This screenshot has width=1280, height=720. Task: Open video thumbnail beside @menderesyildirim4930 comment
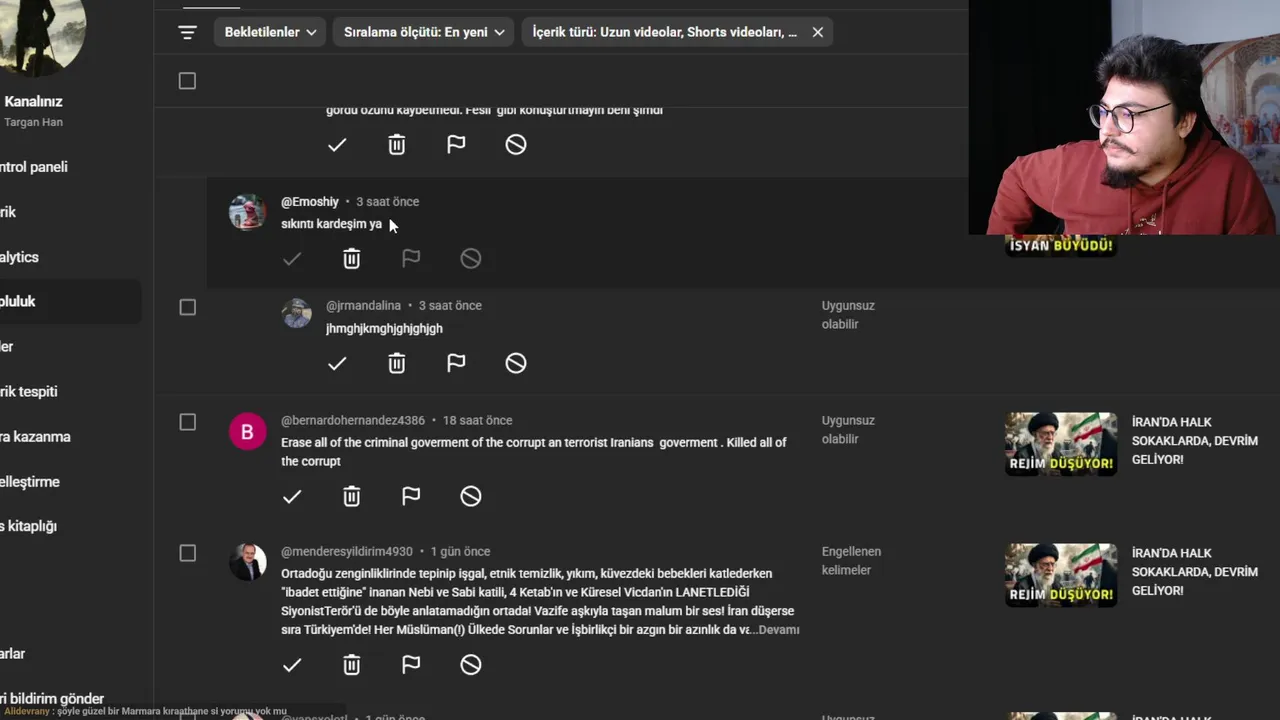click(1061, 575)
